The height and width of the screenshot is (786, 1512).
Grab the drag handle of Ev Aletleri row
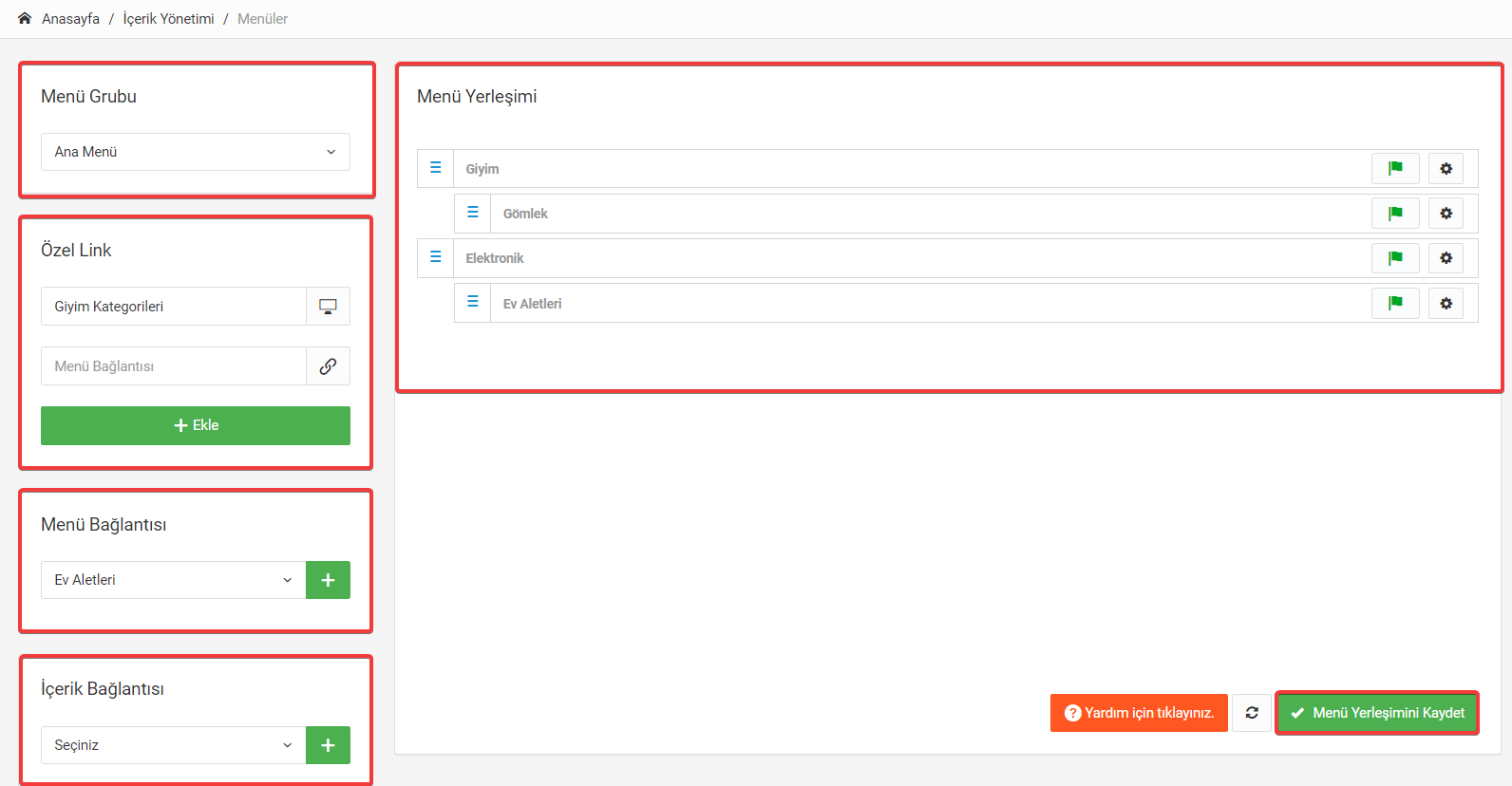coord(473,302)
